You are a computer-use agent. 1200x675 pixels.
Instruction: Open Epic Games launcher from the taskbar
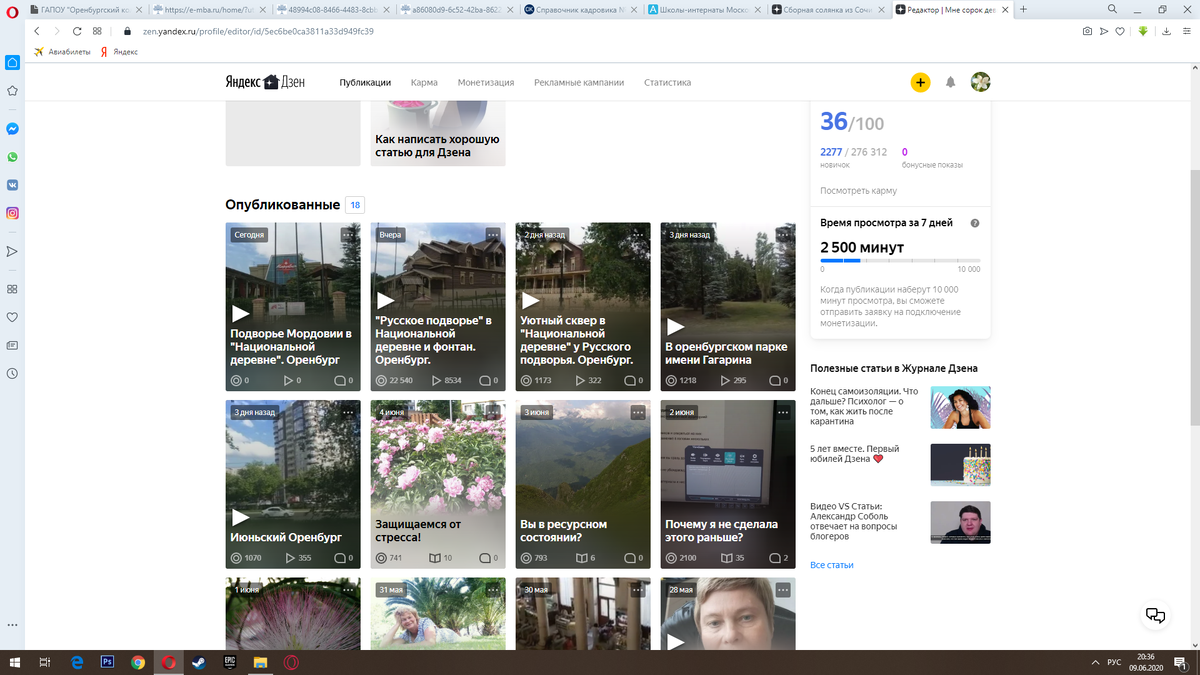(x=229, y=662)
